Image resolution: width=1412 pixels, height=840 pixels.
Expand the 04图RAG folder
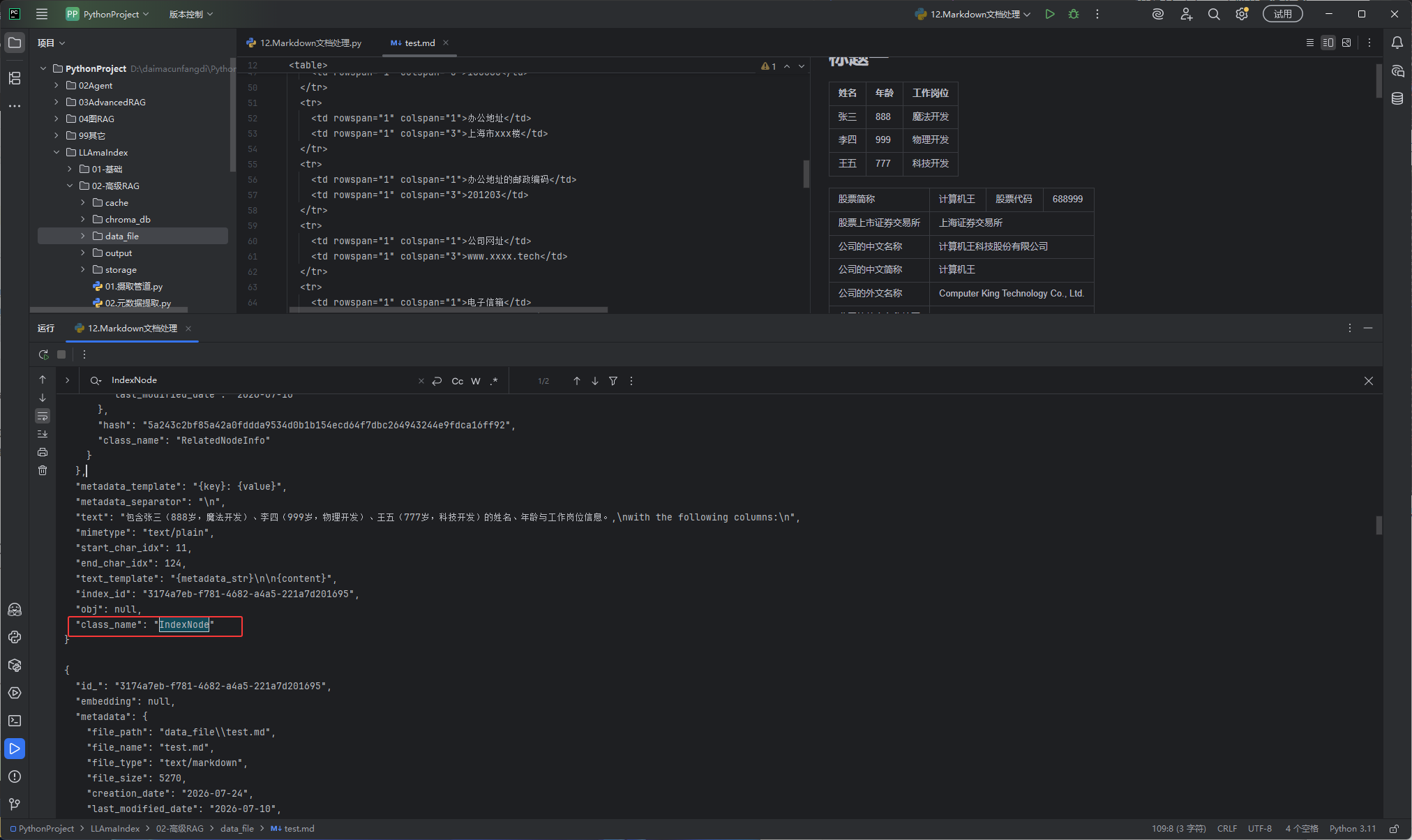tap(57, 119)
